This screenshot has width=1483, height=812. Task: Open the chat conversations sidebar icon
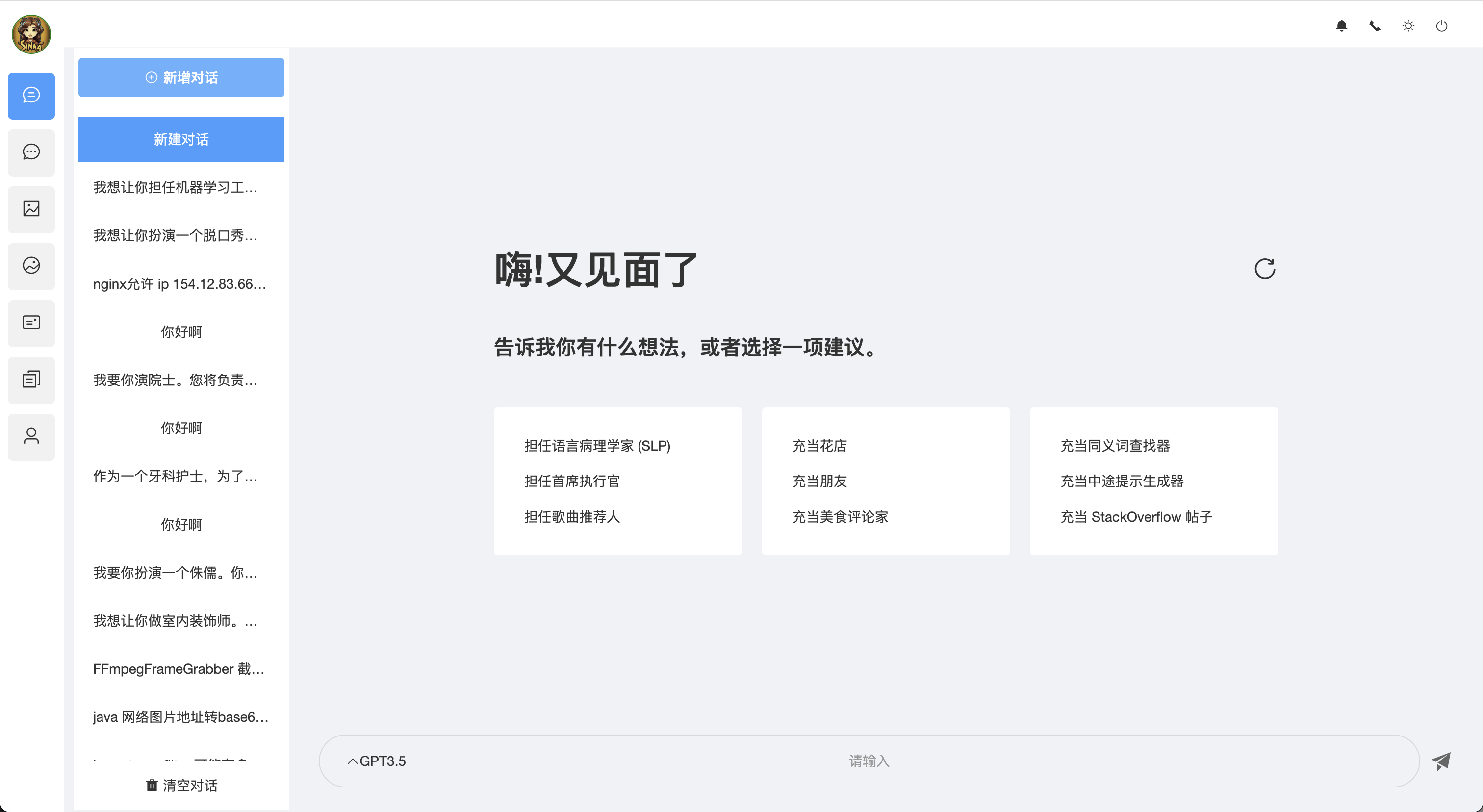(31, 96)
